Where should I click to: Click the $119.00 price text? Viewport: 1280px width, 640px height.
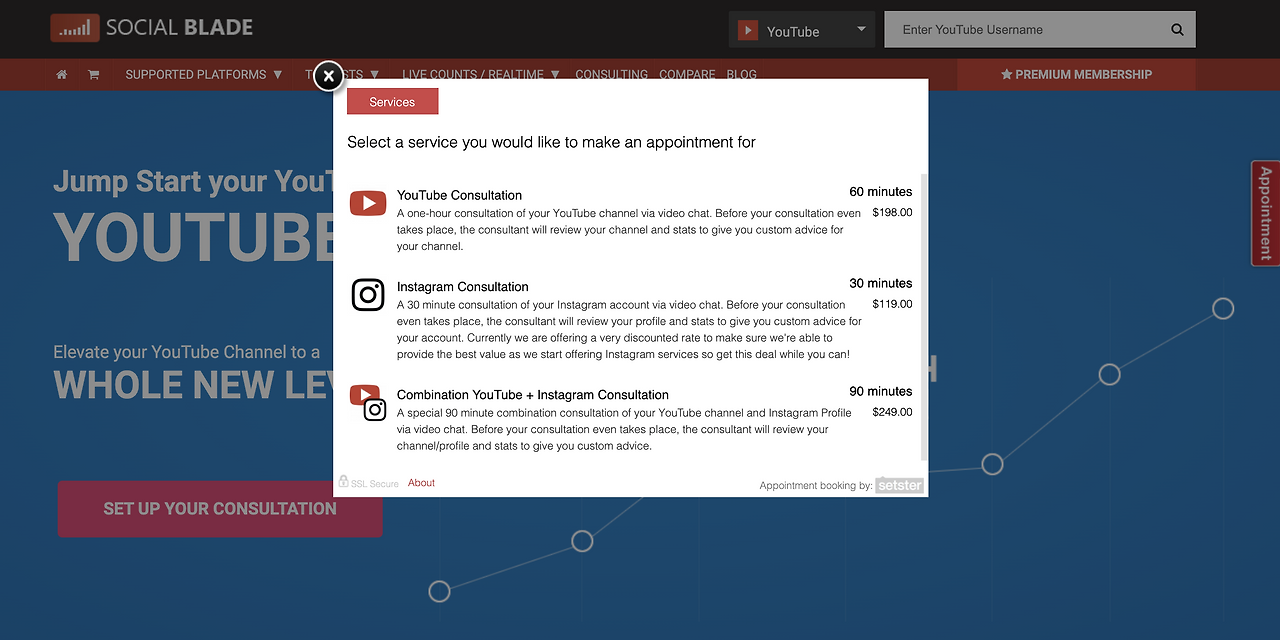[x=892, y=304]
